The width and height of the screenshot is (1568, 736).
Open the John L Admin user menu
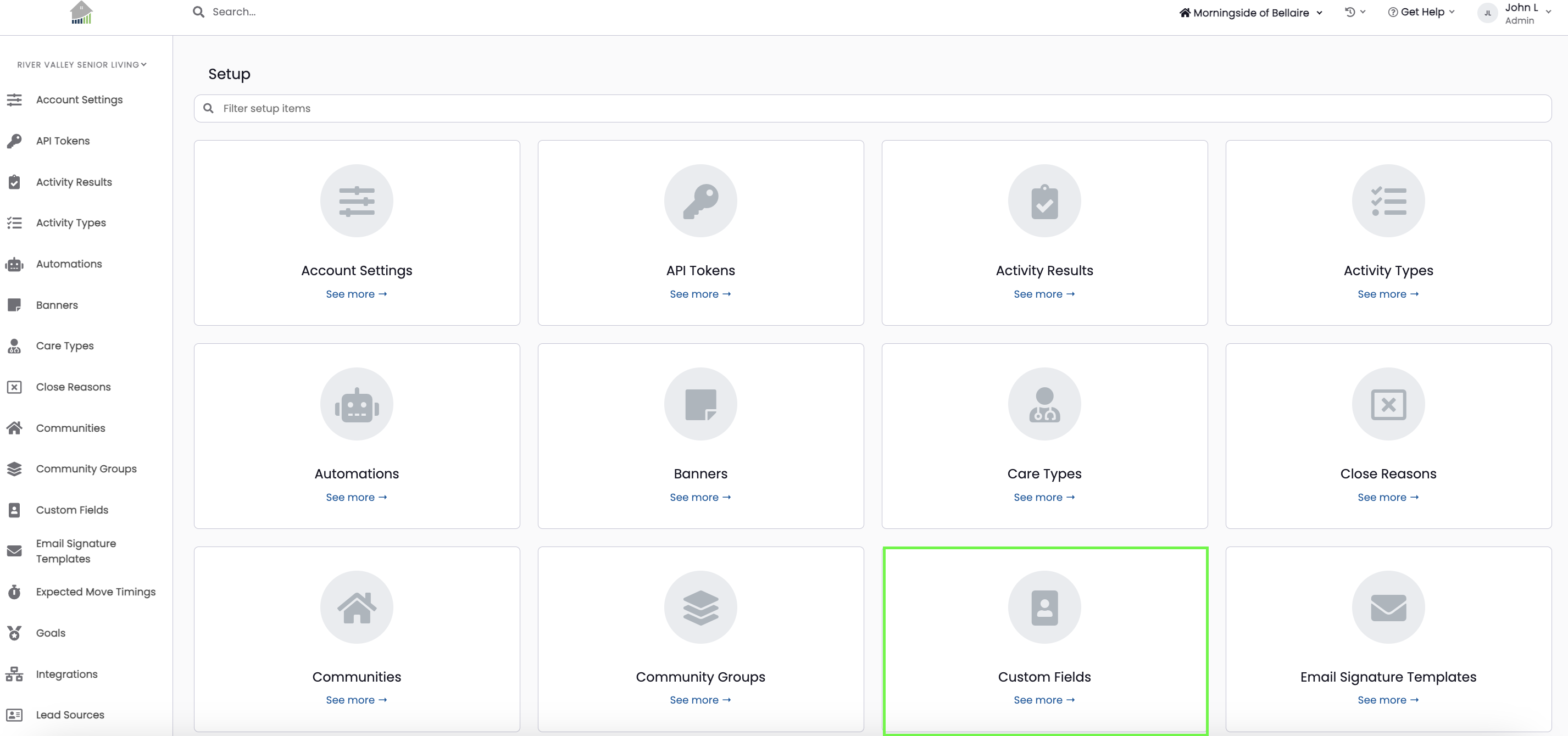(x=1516, y=13)
